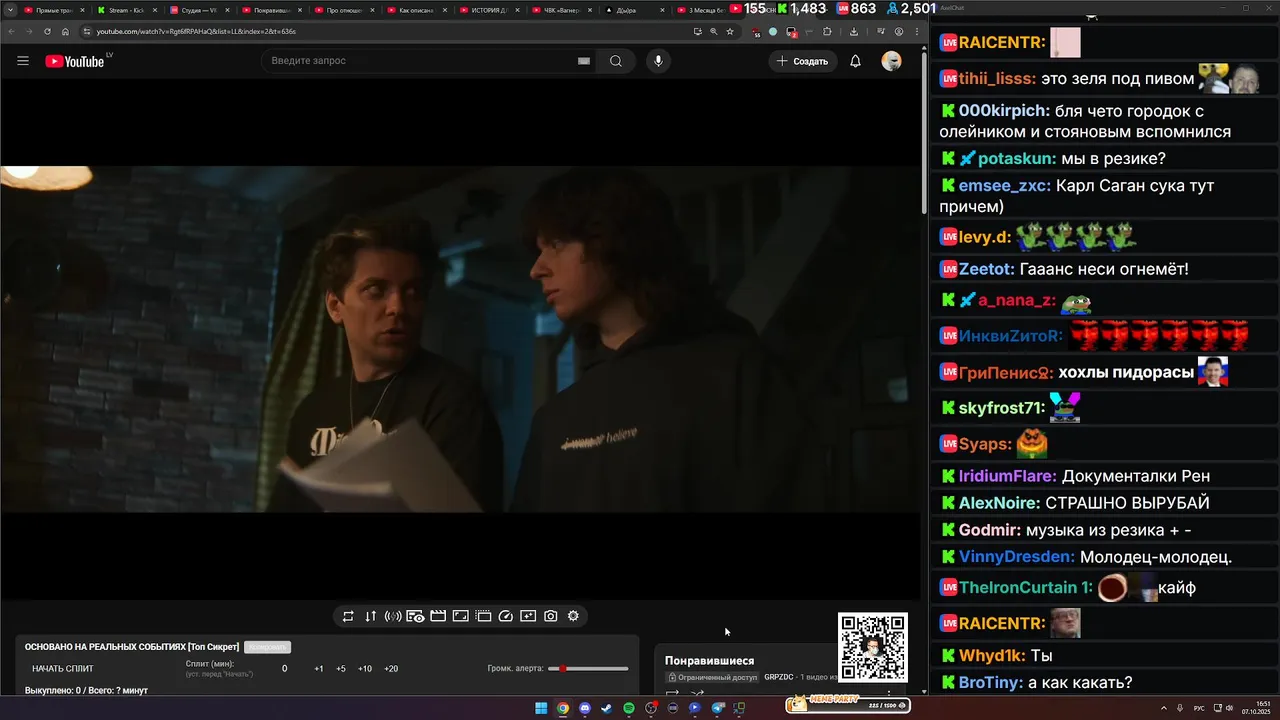Open the browser downloads icon
The width and height of the screenshot is (1280, 720).
(x=853, y=31)
